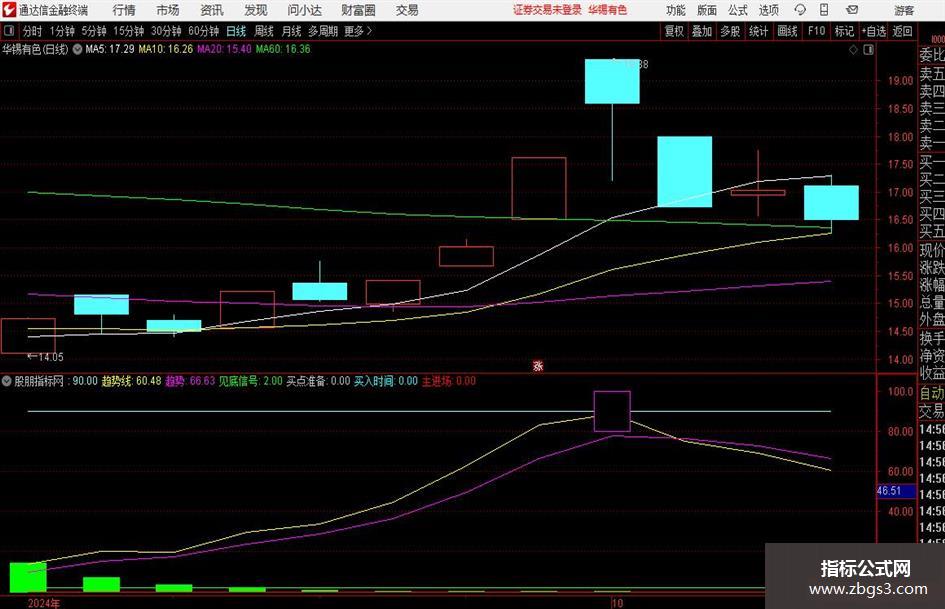The width and height of the screenshot is (945, 609).
Task: Open the 行情 menu
Action: tap(124, 10)
